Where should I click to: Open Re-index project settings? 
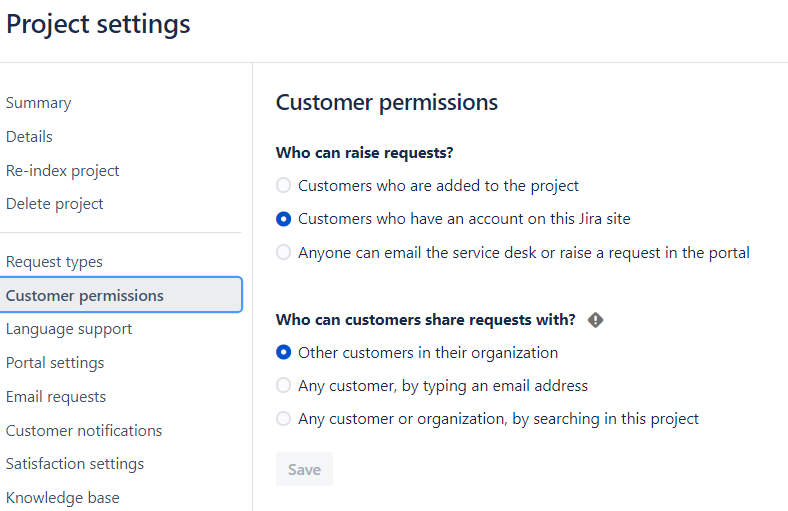tap(62, 170)
